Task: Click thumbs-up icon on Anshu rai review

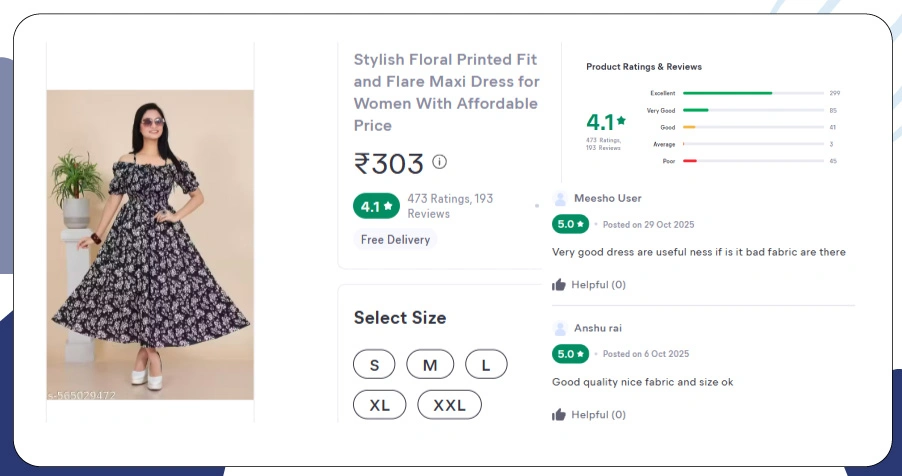Action: tap(559, 415)
